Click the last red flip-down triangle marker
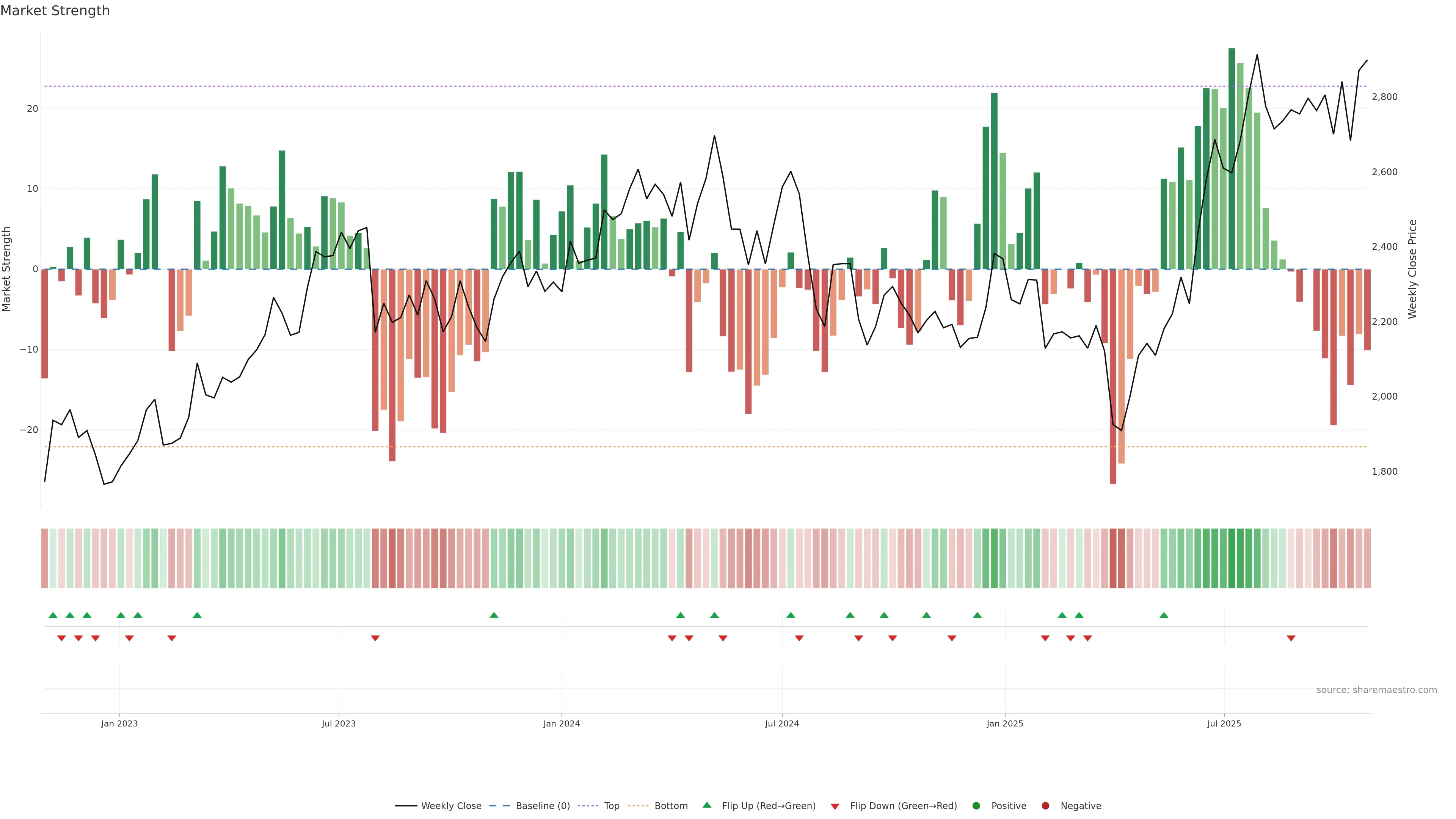The height and width of the screenshot is (819, 1456). coord(1291,638)
